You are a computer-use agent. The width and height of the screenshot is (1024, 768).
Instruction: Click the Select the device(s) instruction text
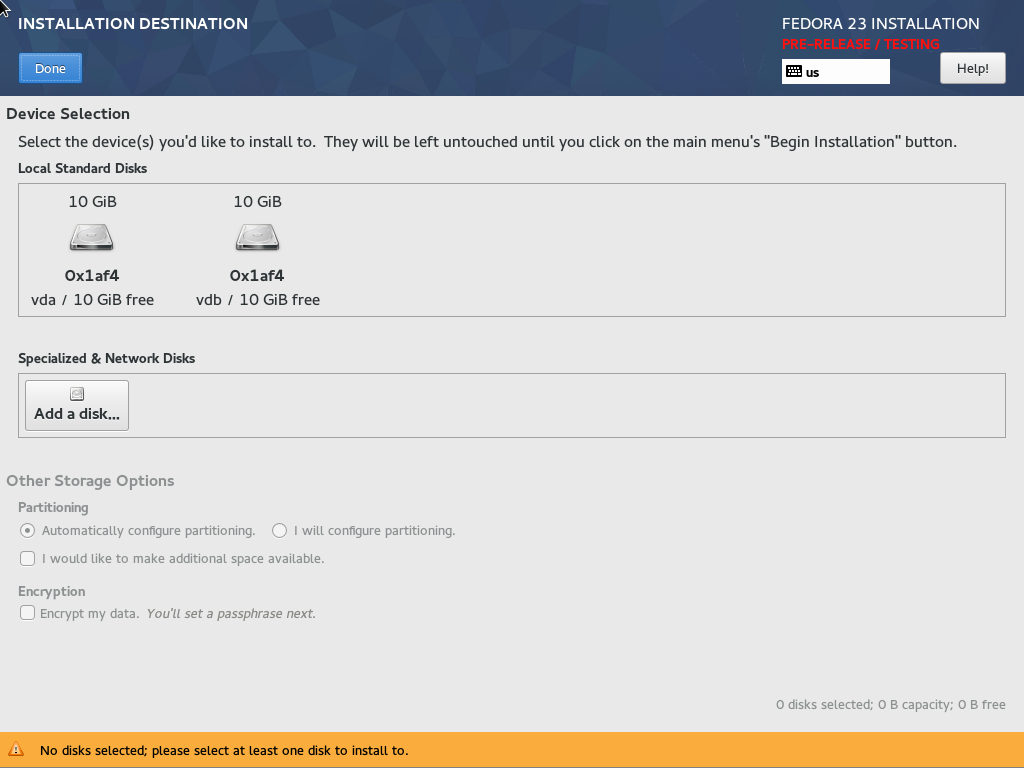point(487,142)
